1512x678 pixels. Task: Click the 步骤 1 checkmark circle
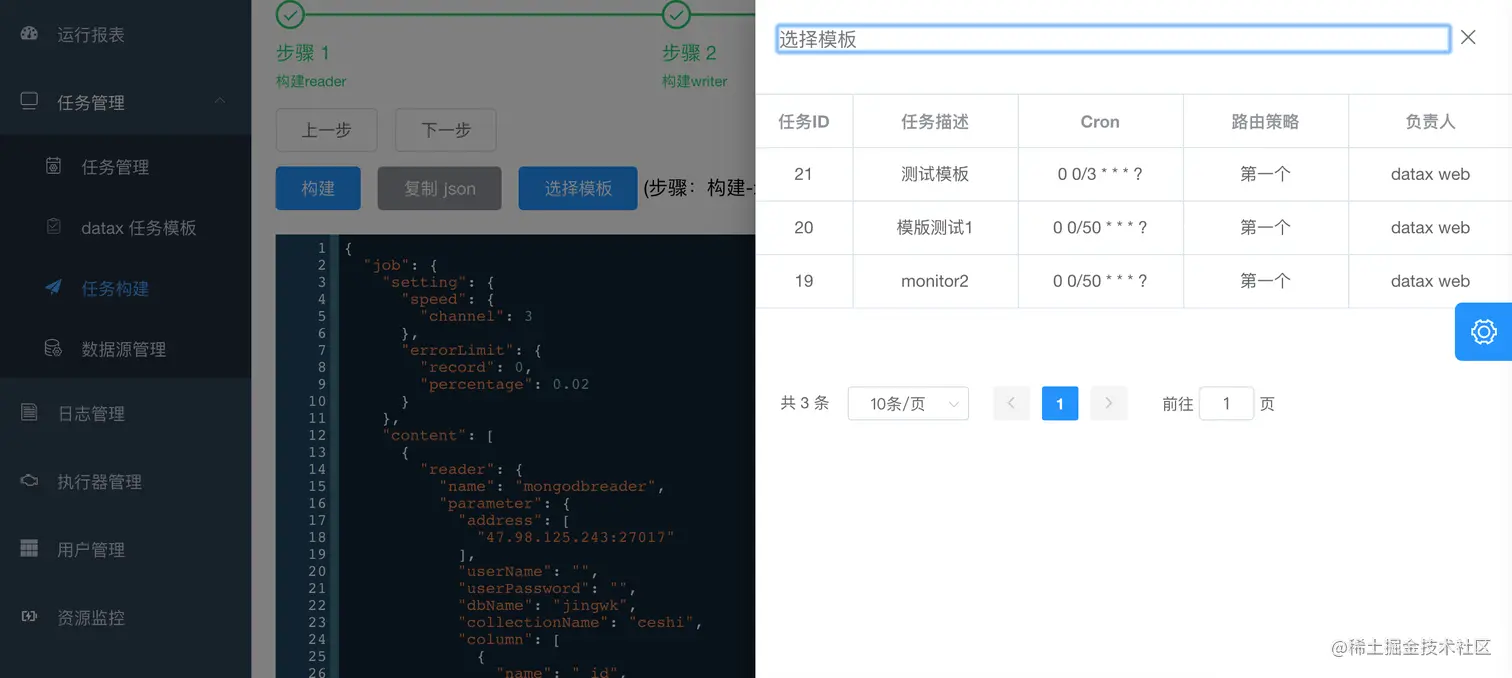tap(290, 14)
